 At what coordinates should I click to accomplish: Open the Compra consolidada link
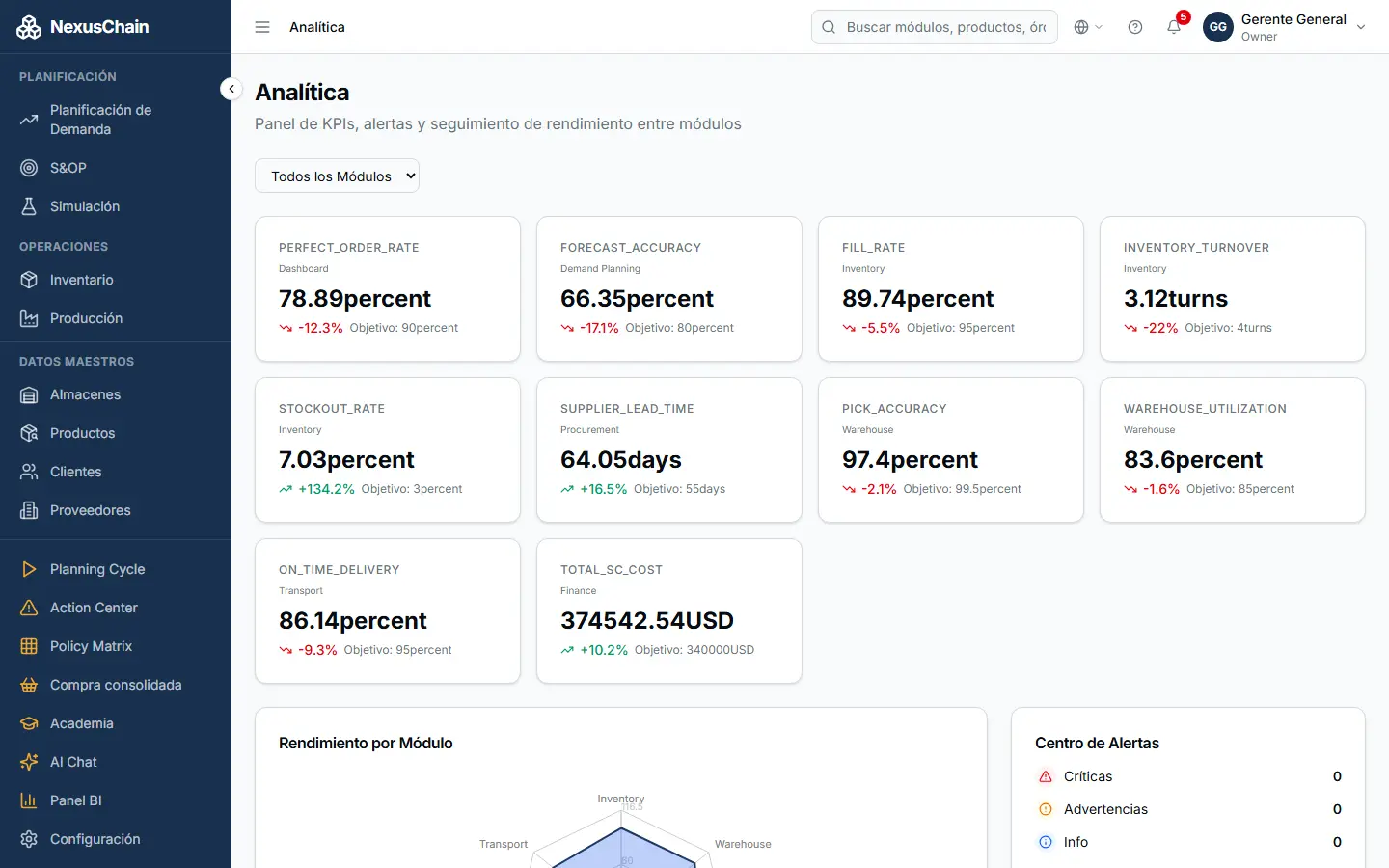[116, 685]
